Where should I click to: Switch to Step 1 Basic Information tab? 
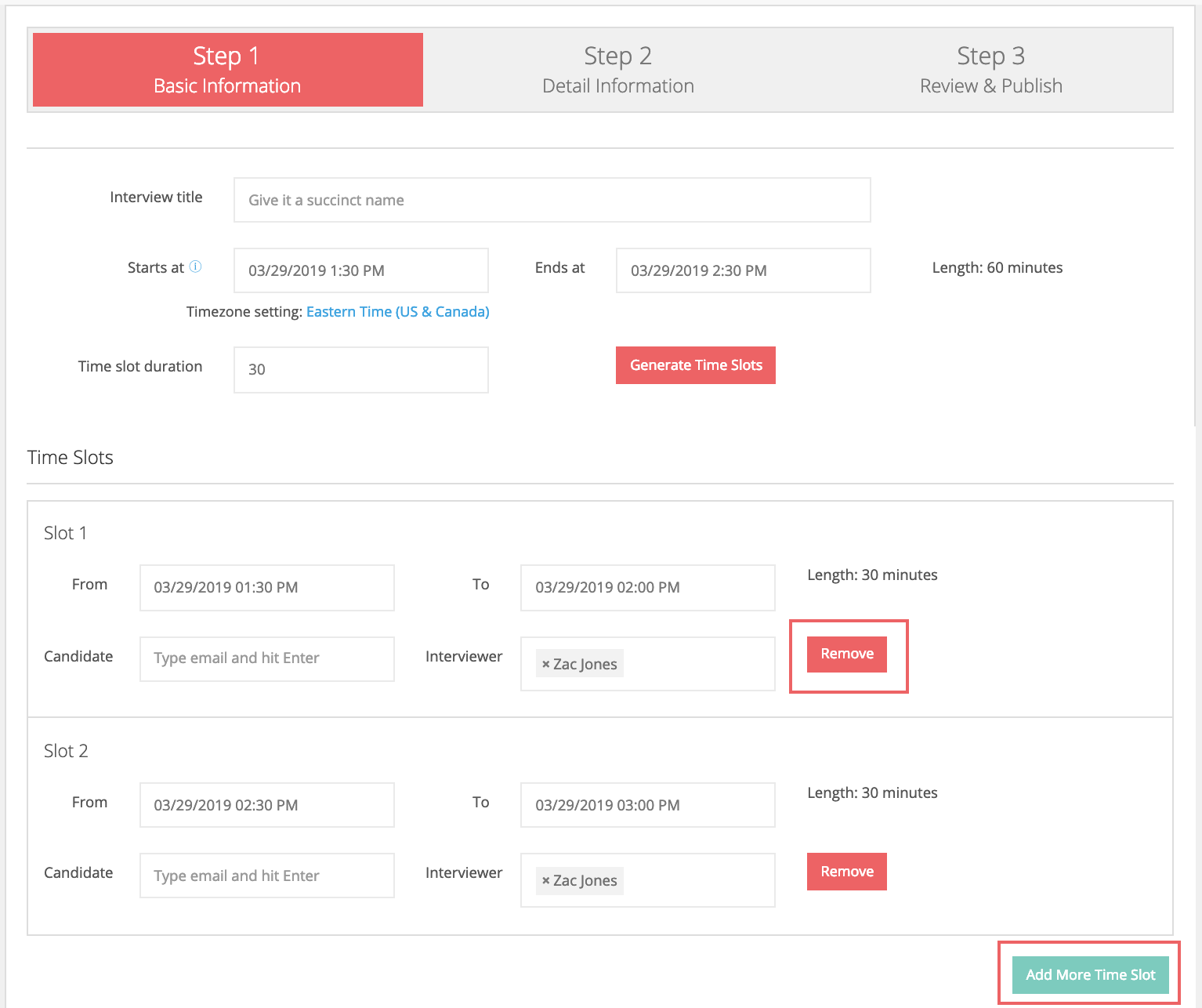pyautogui.click(x=227, y=70)
